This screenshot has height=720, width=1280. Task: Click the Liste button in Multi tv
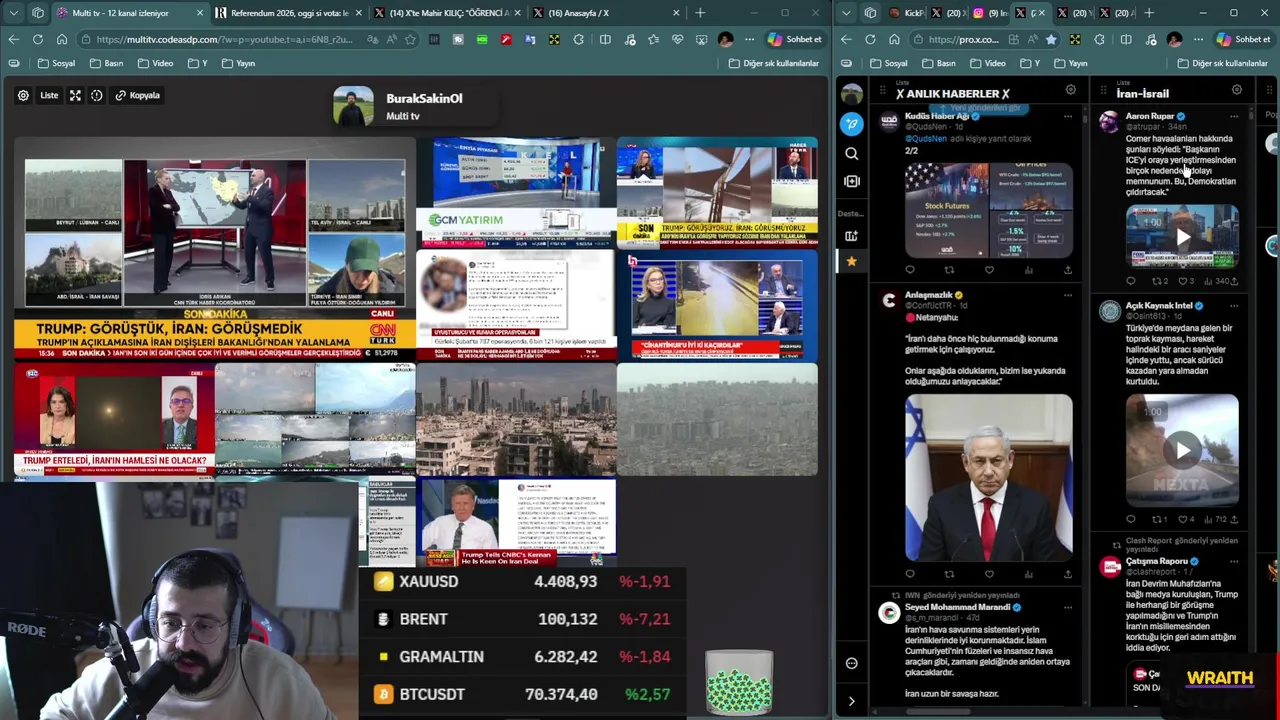[49, 95]
